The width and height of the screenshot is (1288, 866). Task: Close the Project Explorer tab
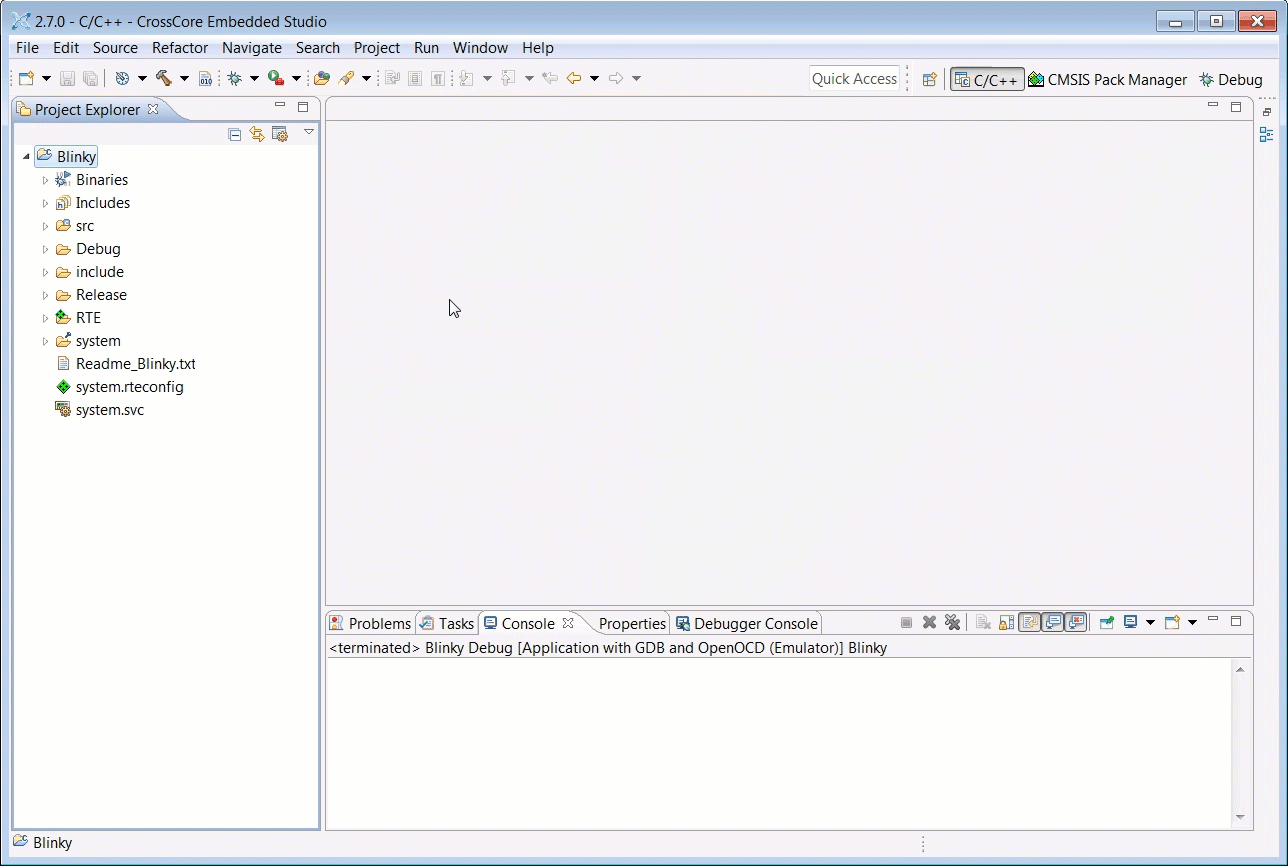click(x=153, y=109)
